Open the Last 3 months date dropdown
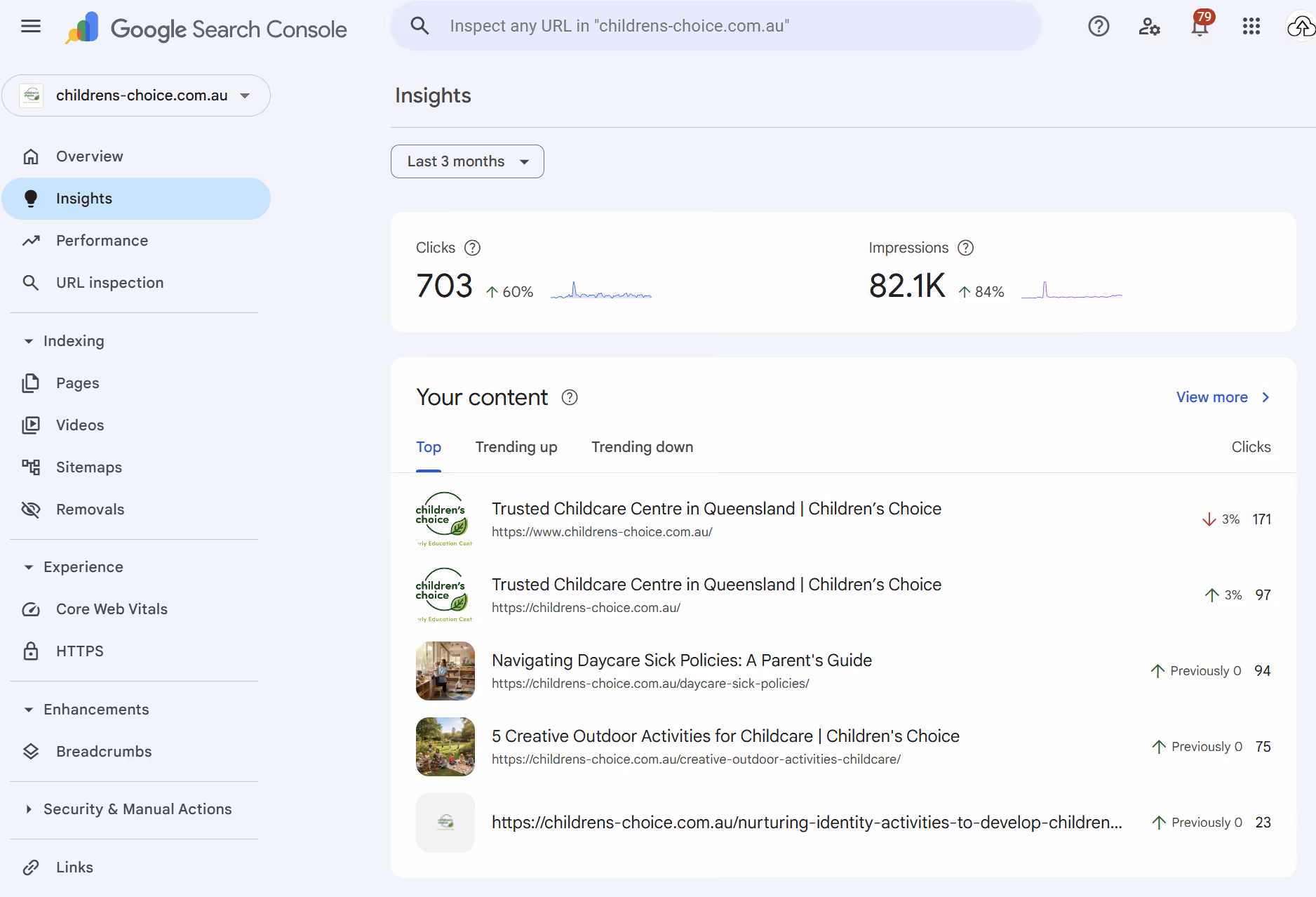The width and height of the screenshot is (1316, 897). pos(467,161)
